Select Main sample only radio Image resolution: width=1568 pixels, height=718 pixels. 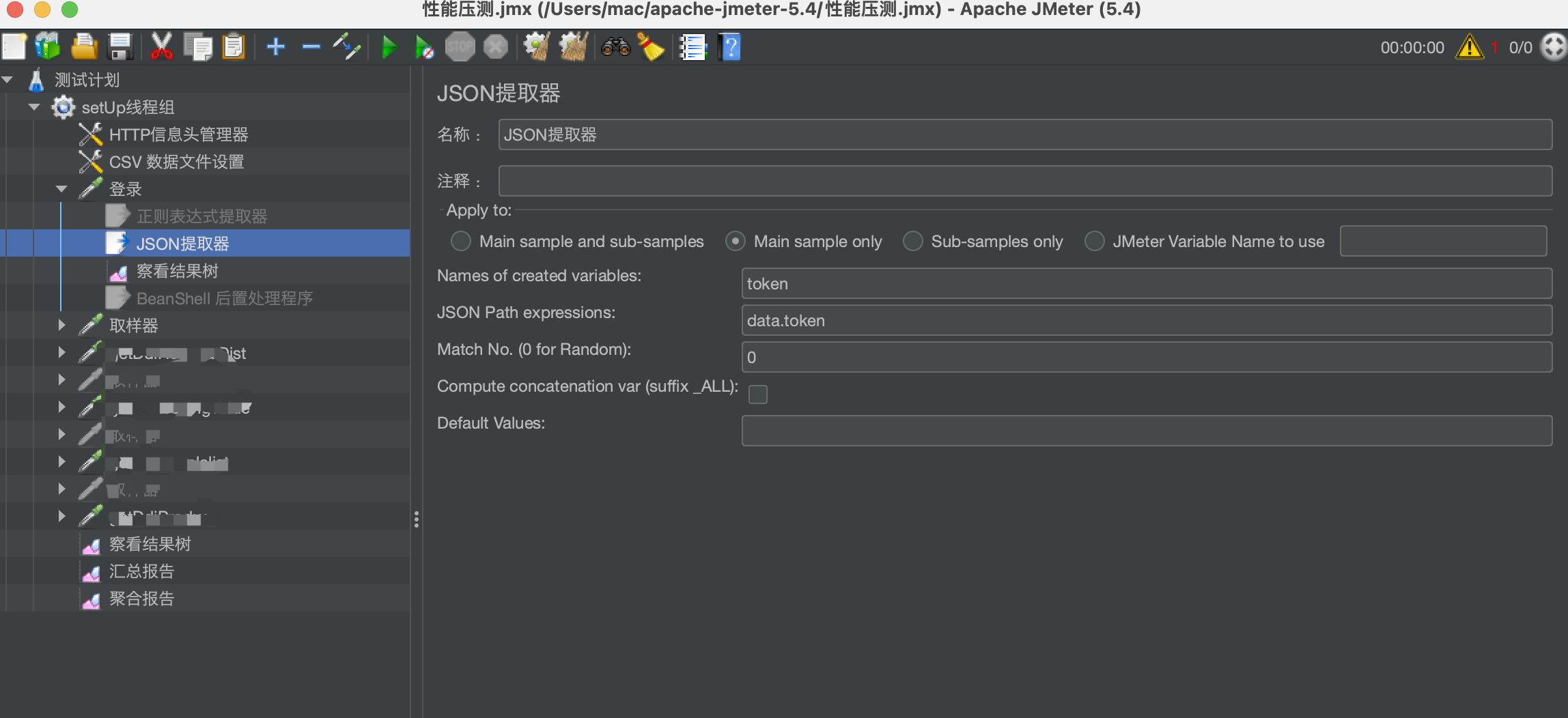(736, 241)
